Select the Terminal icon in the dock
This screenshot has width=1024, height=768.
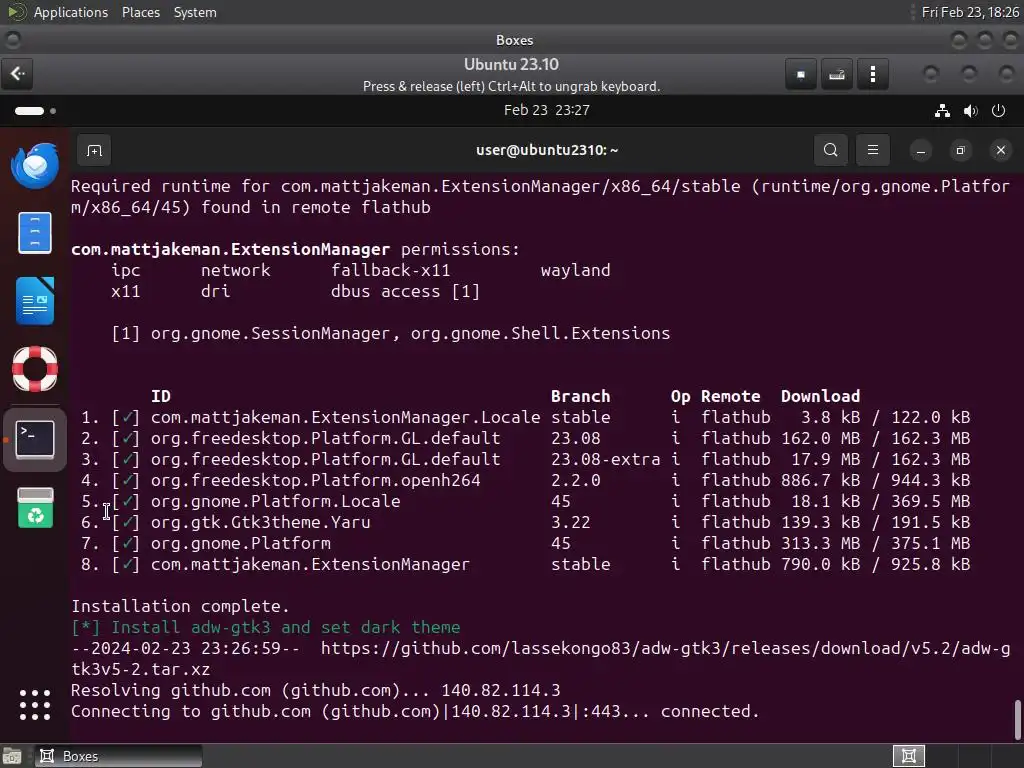tap(35, 439)
